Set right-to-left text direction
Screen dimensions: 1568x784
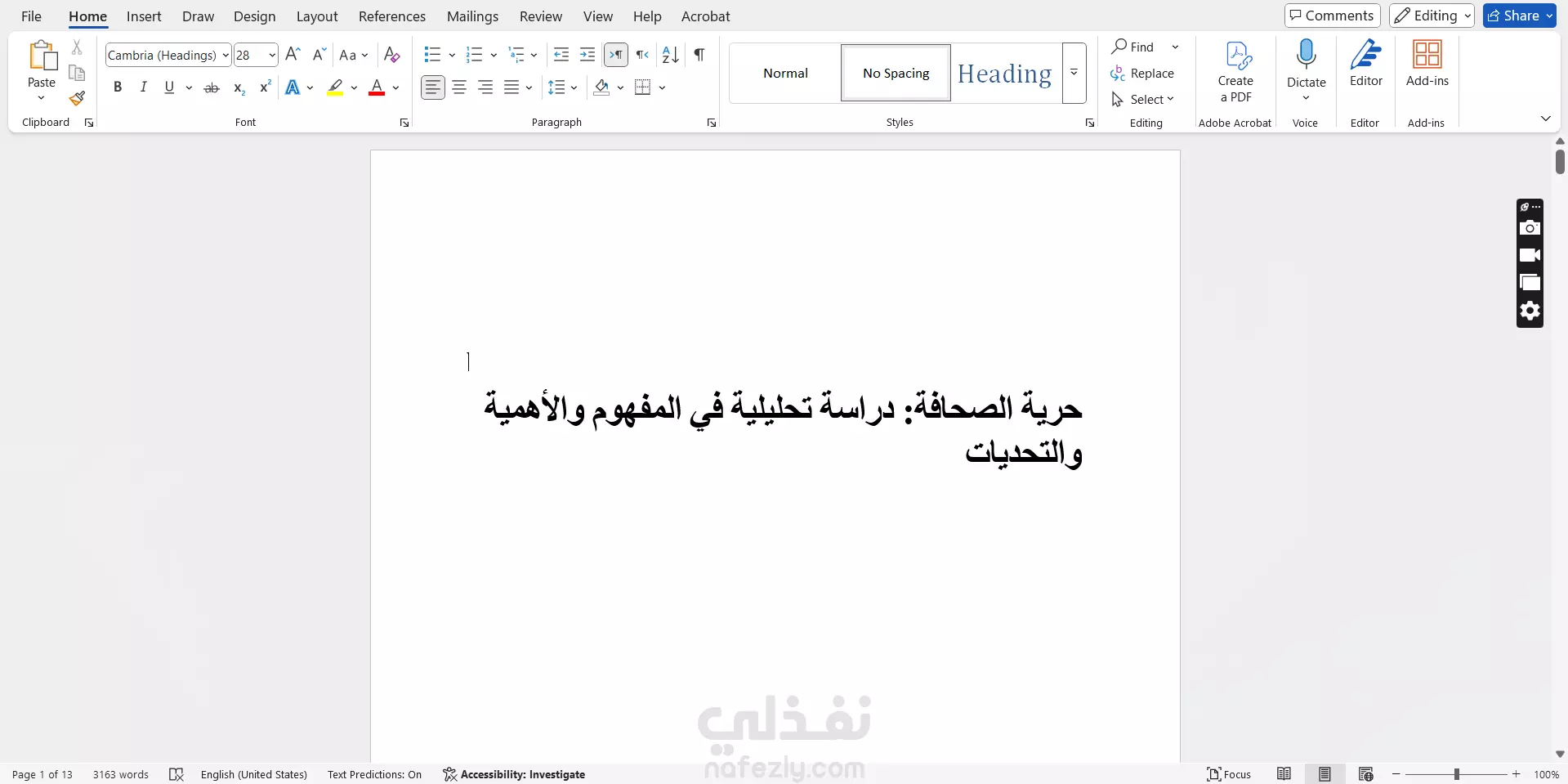[x=643, y=55]
